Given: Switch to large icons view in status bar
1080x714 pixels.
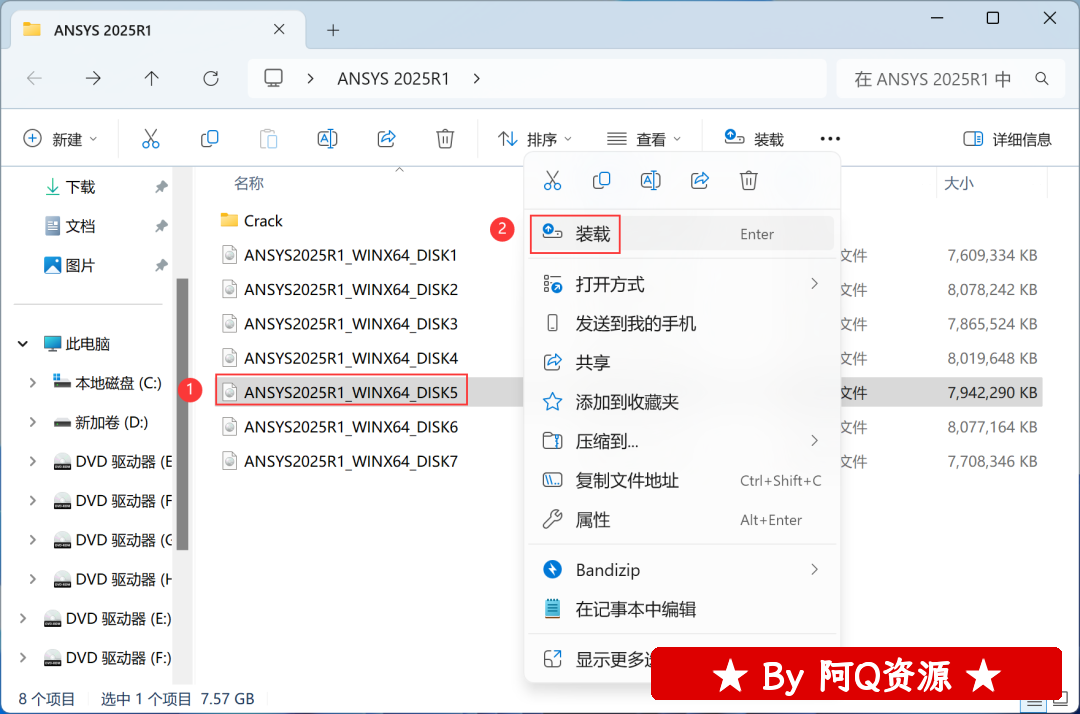Looking at the screenshot, I should click(1062, 702).
